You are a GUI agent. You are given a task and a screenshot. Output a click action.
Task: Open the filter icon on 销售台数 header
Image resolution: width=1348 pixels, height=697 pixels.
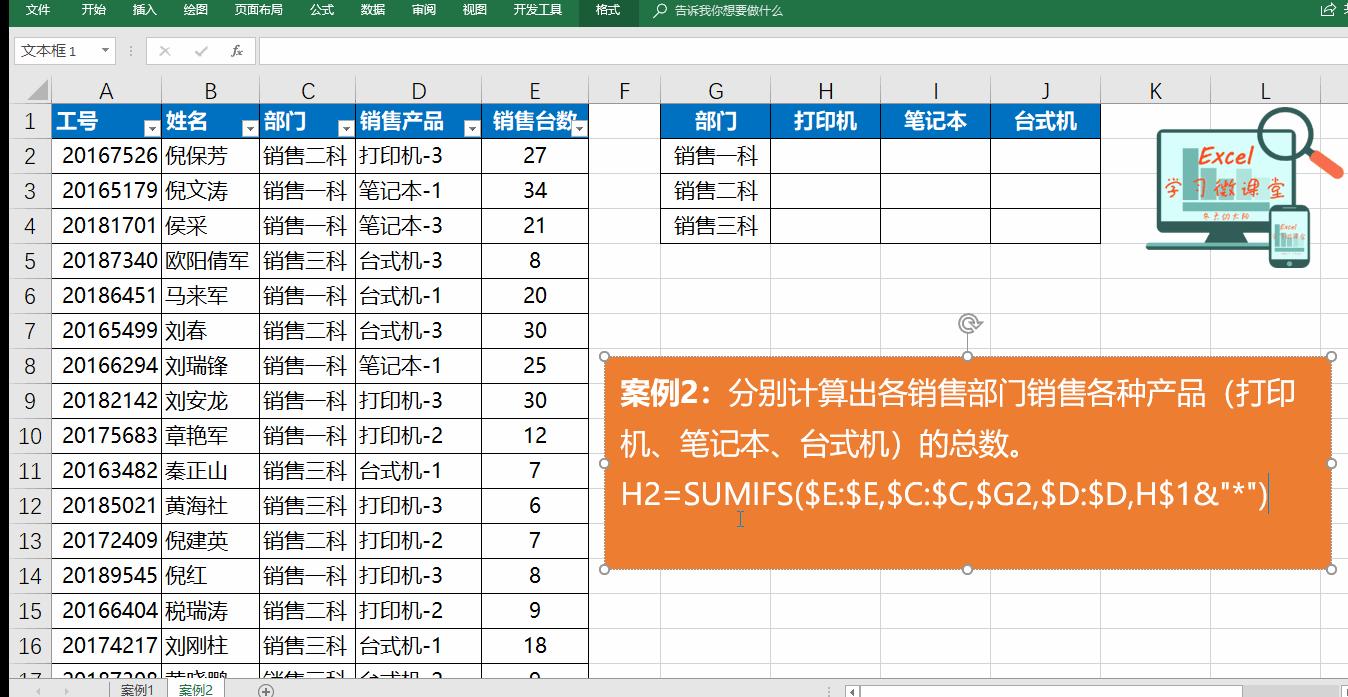pos(578,129)
